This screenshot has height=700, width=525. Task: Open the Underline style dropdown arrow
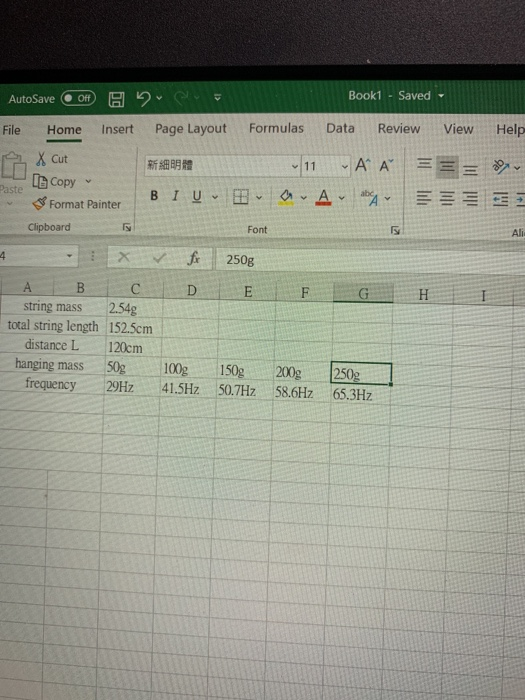215,197
